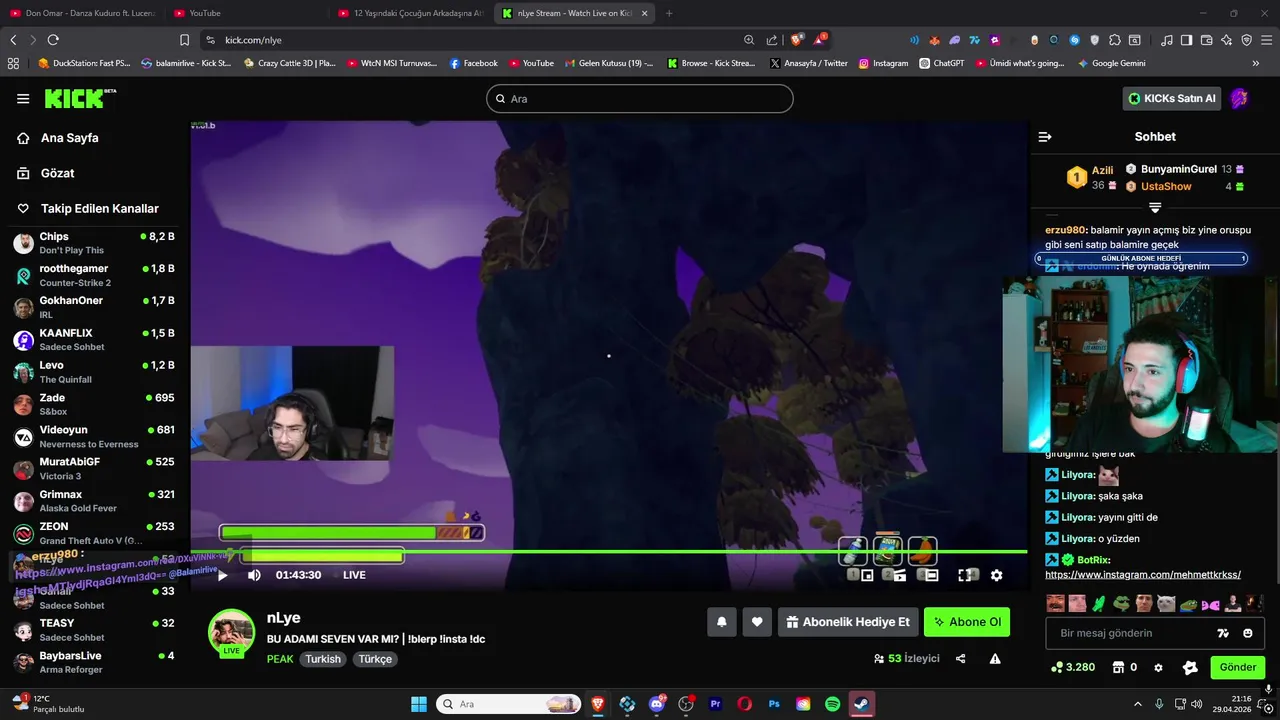1280x720 pixels.
Task: Click the nLye channel avatar
Action: pyautogui.click(x=231, y=632)
